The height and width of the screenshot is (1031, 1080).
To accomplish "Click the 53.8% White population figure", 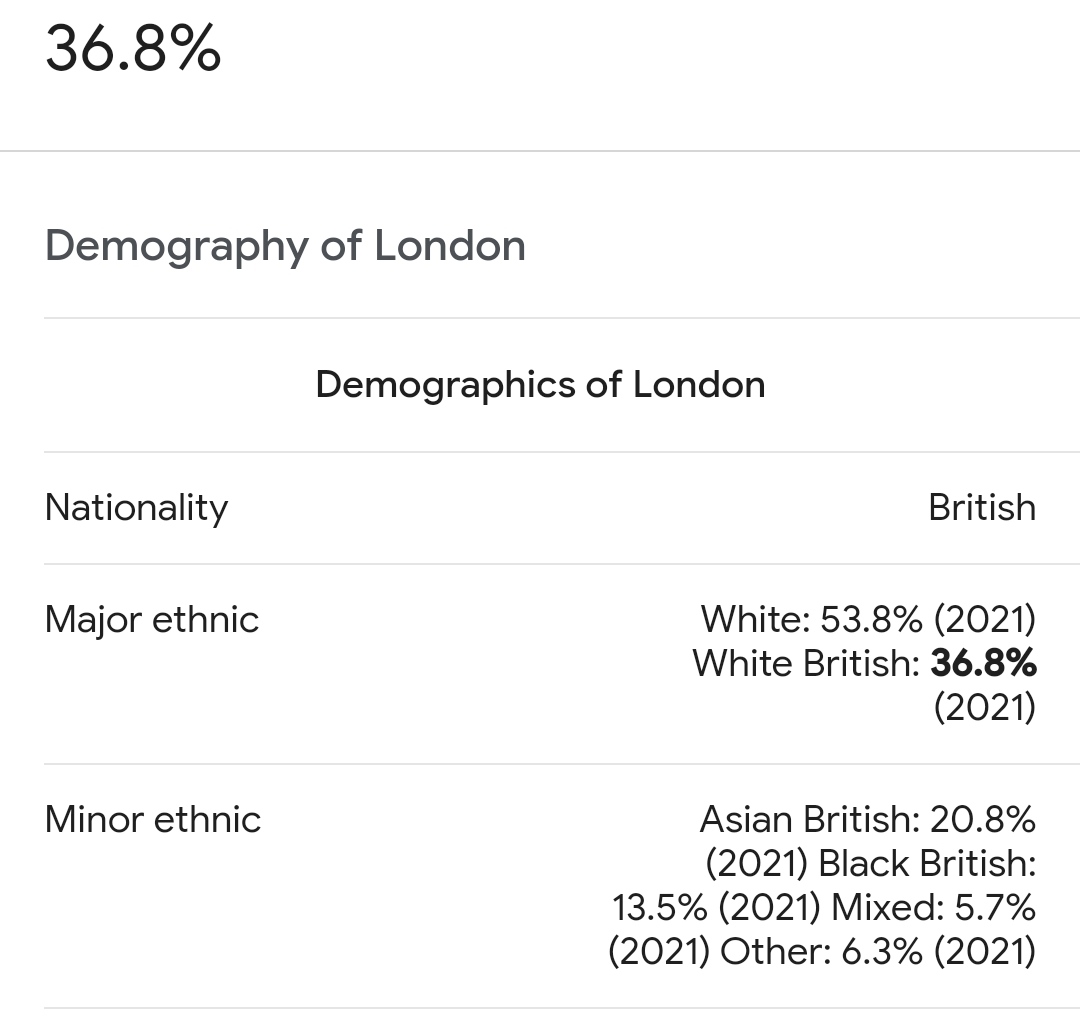I will 871,619.
